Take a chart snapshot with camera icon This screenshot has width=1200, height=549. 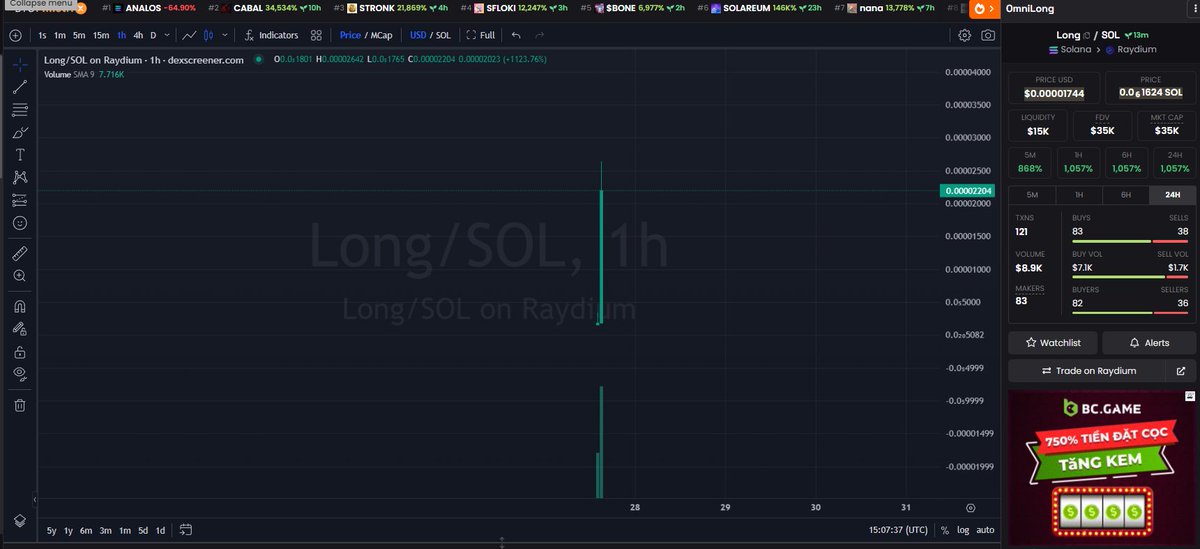[x=988, y=35]
